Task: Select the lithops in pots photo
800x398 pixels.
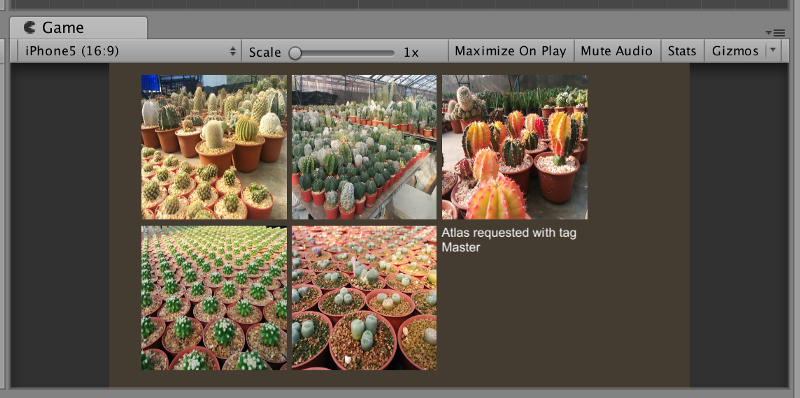Action: pos(364,298)
